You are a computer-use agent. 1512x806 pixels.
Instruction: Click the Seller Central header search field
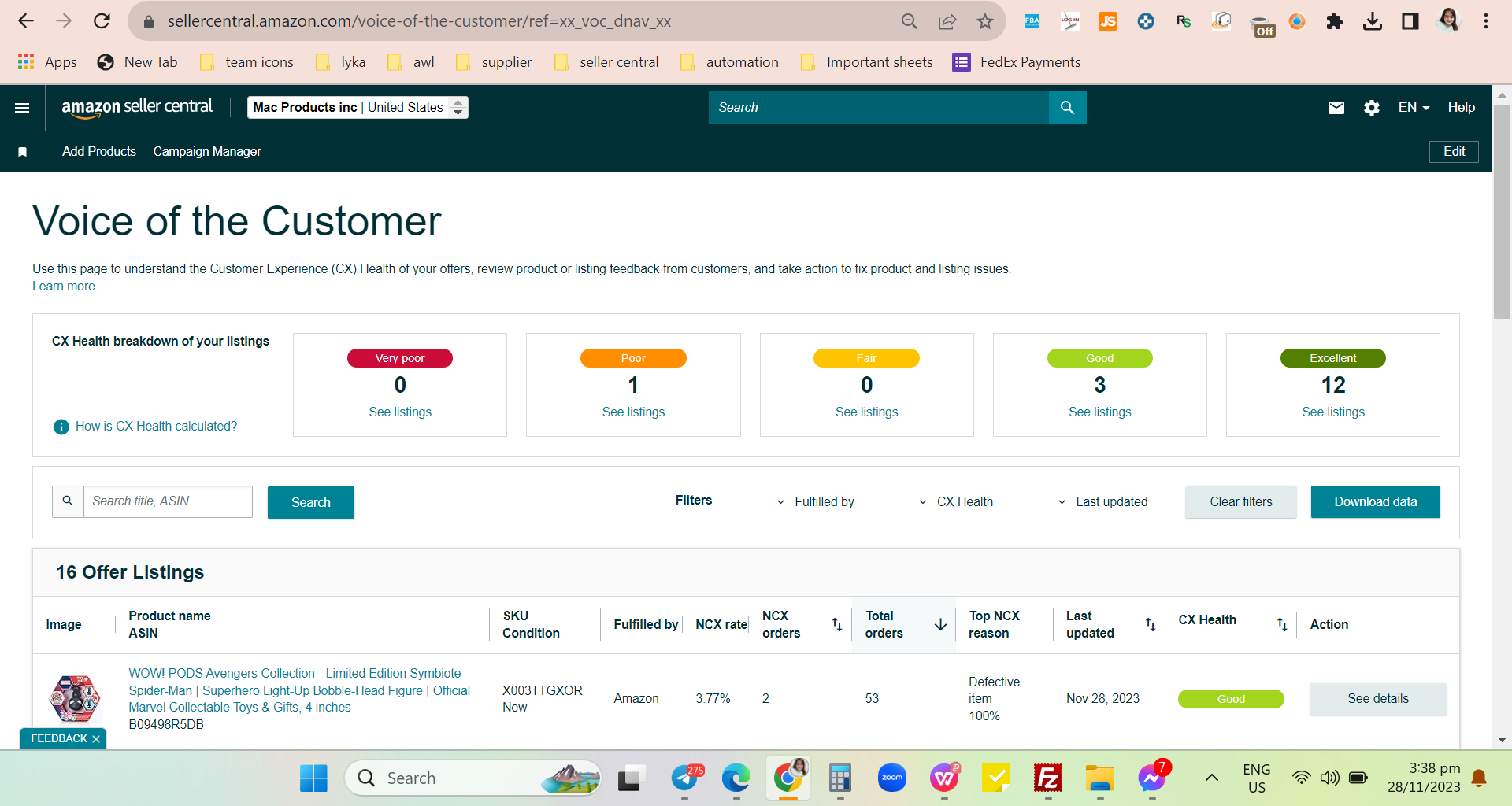point(879,108)
